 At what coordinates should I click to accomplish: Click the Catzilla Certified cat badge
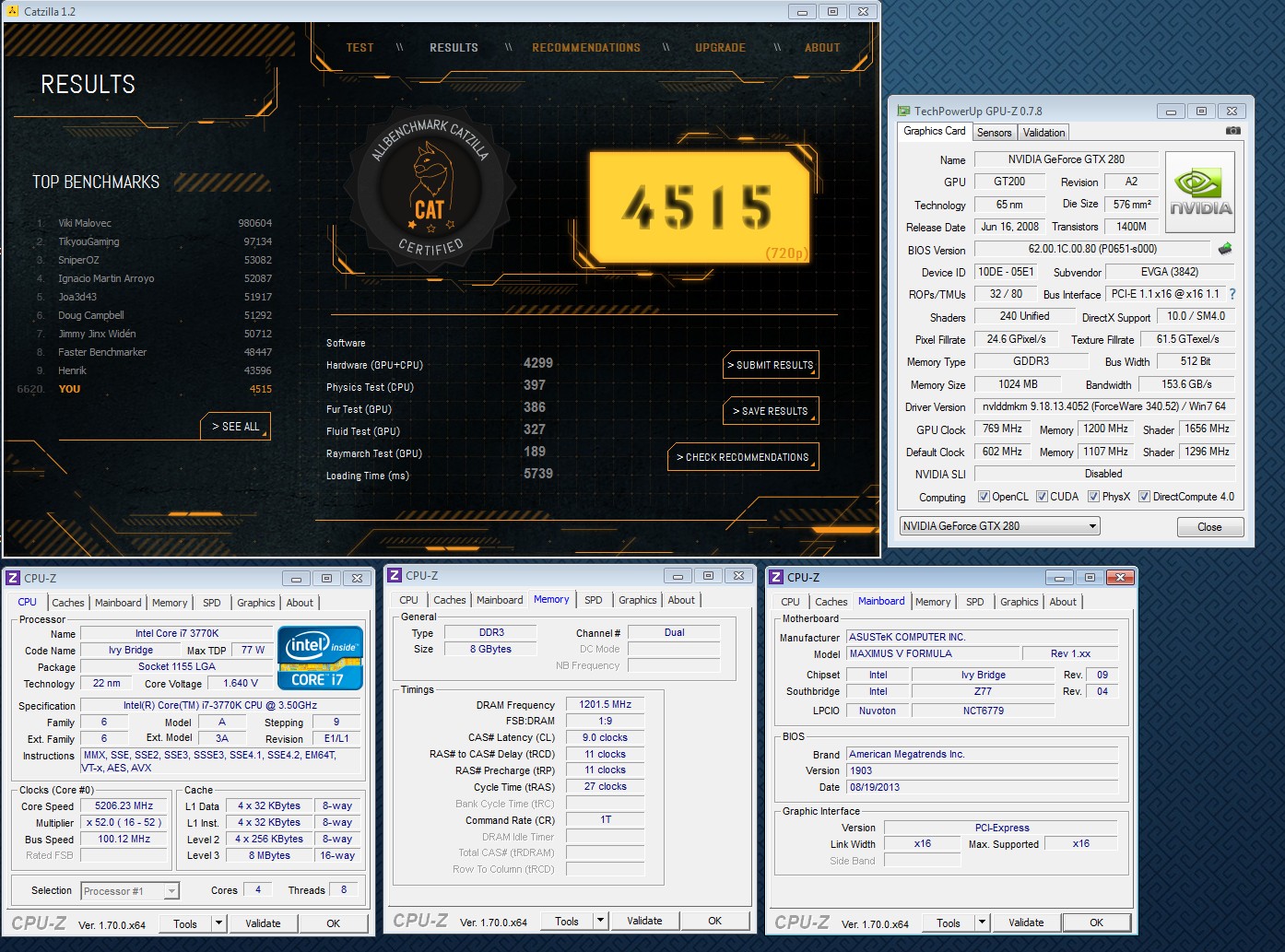(429, 188)
